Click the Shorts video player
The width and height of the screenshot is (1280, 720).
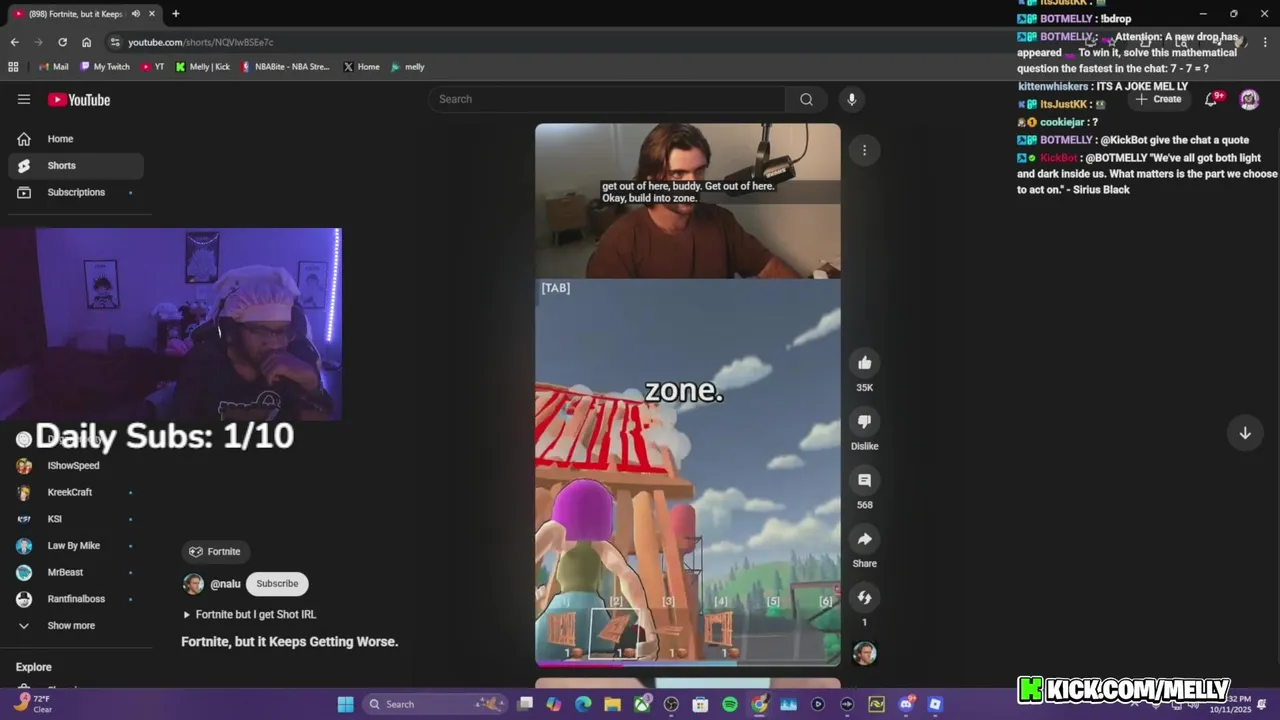(x=688, y=394)
